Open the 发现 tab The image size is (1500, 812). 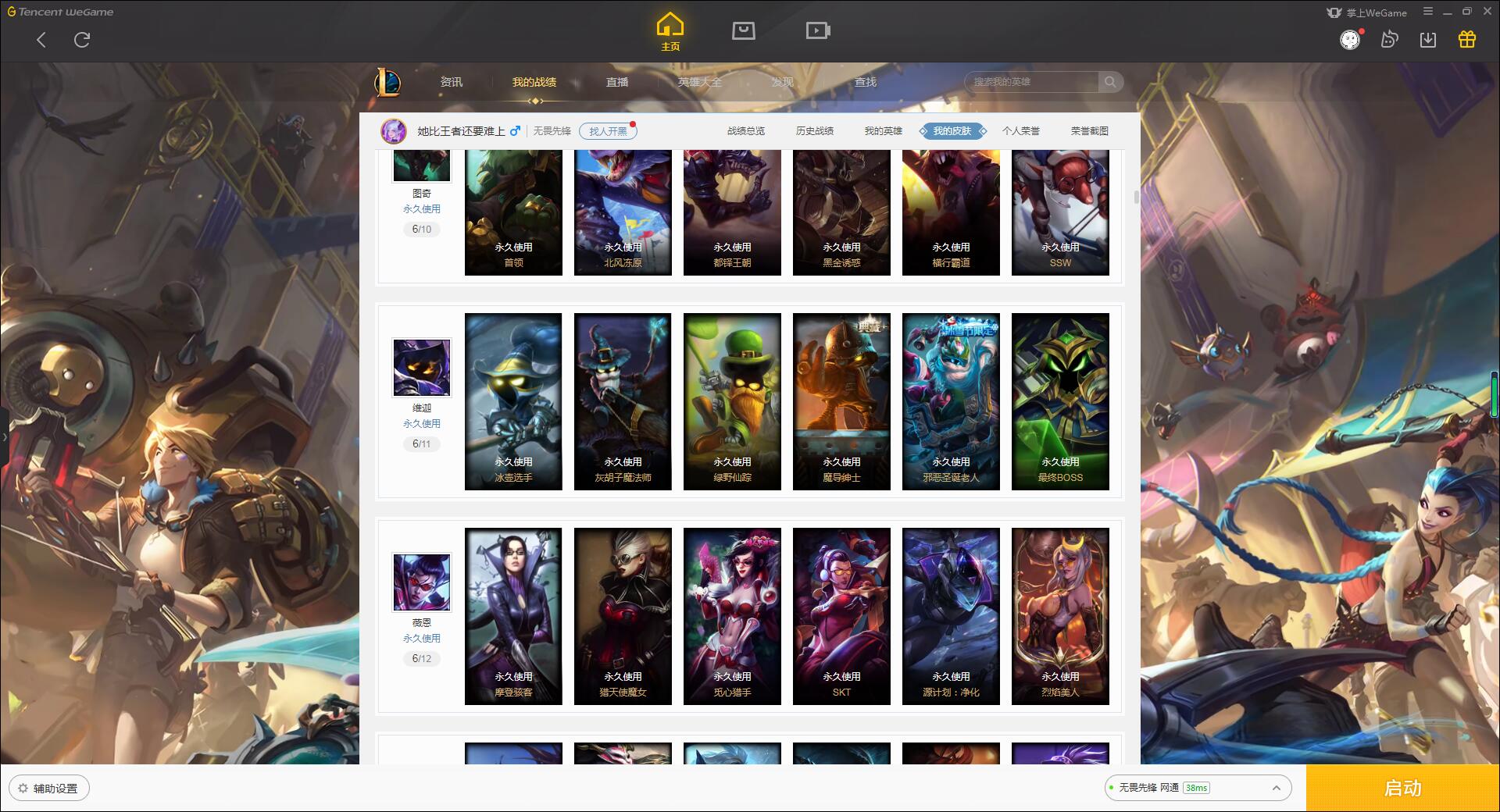tap(783, 82)
